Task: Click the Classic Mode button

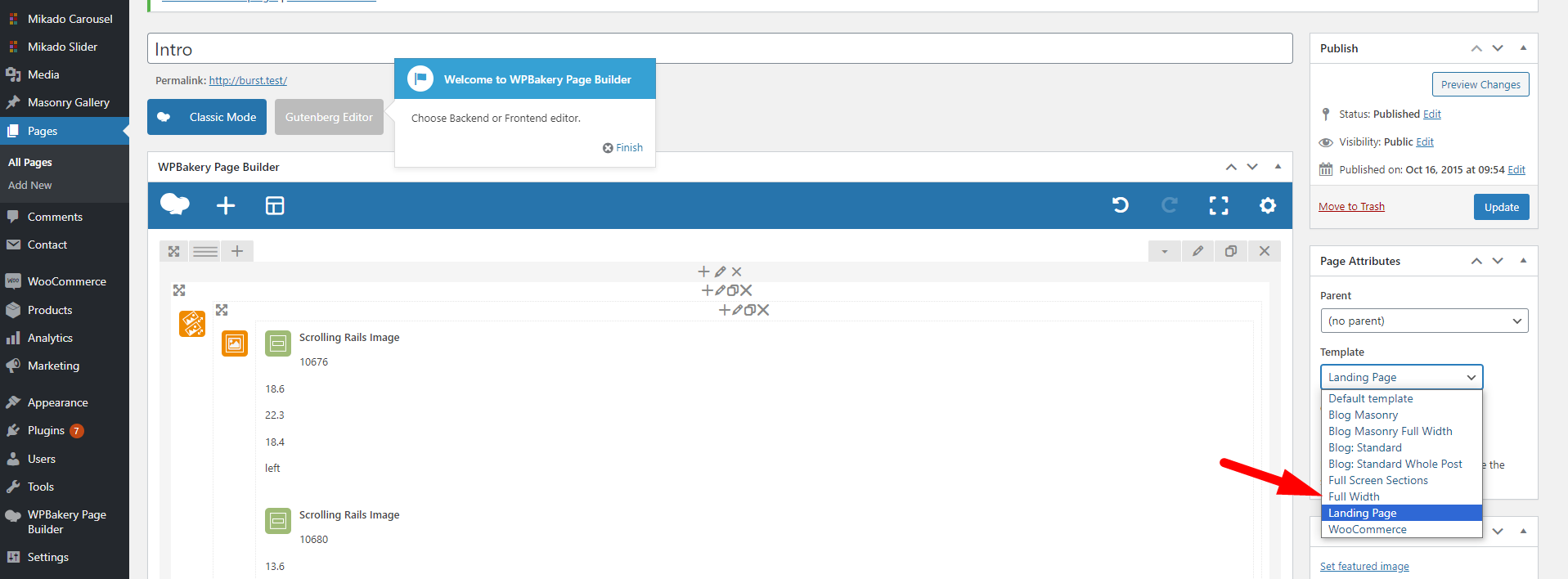Action: point(207,117)
